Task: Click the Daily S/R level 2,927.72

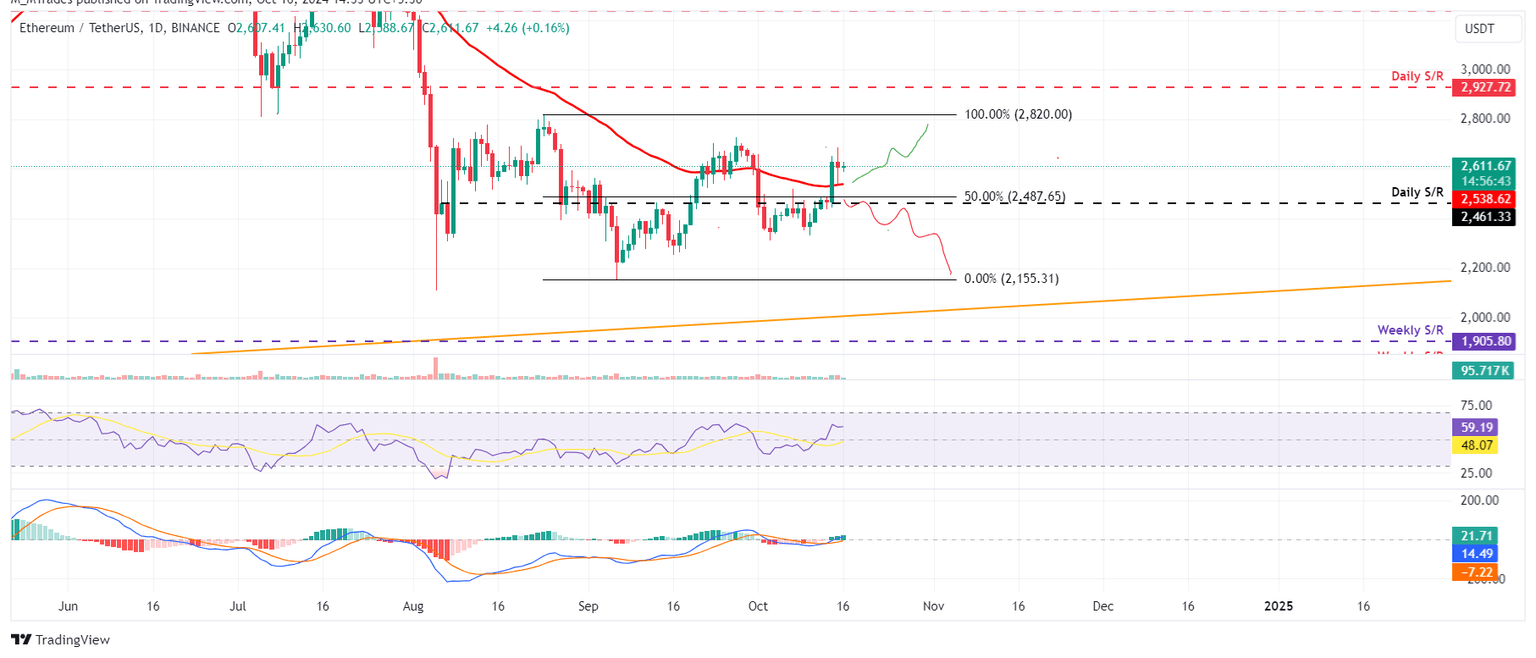Action: 1484,88
